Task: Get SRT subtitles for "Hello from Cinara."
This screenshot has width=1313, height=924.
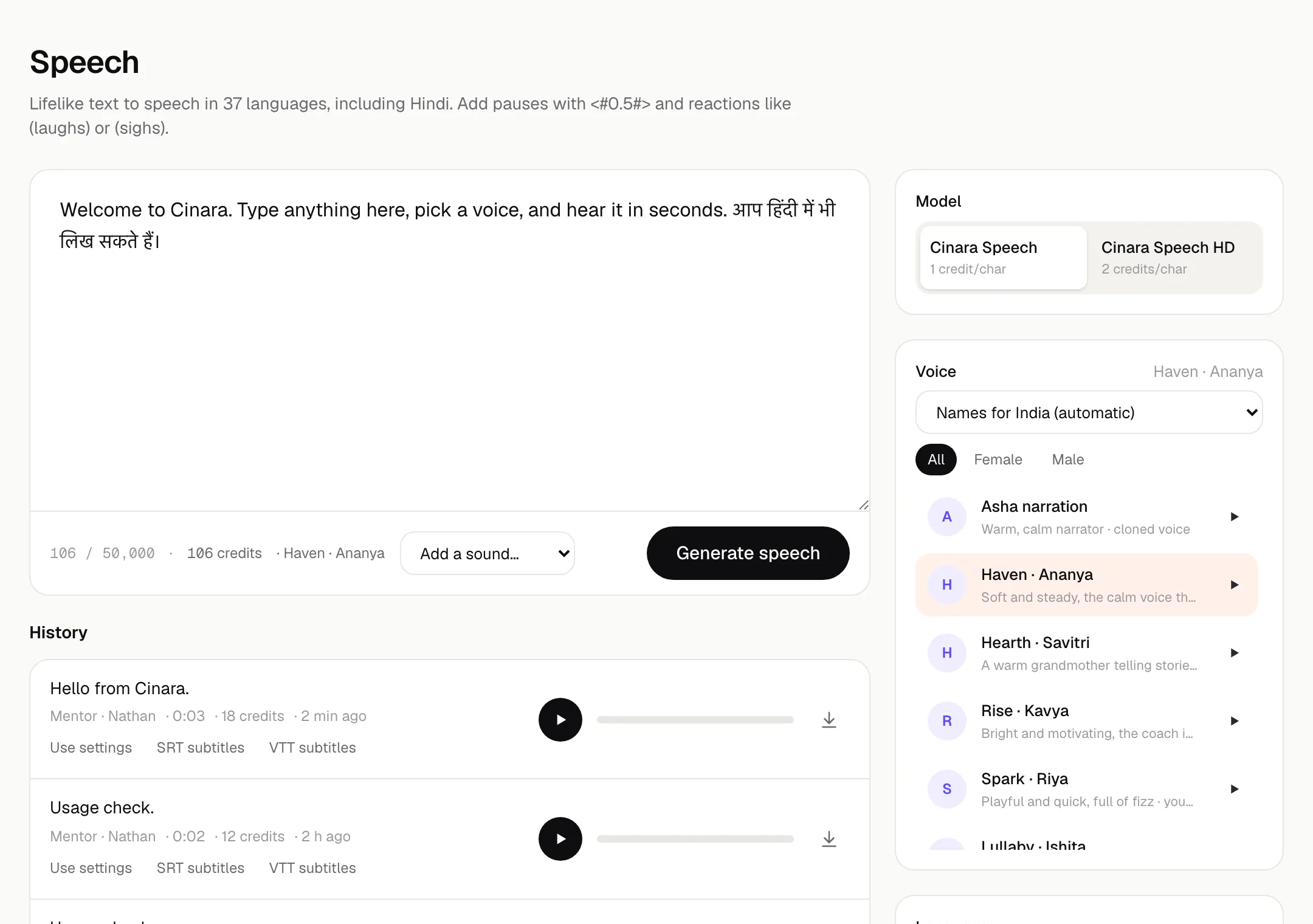Action: (x=201, y=748)
